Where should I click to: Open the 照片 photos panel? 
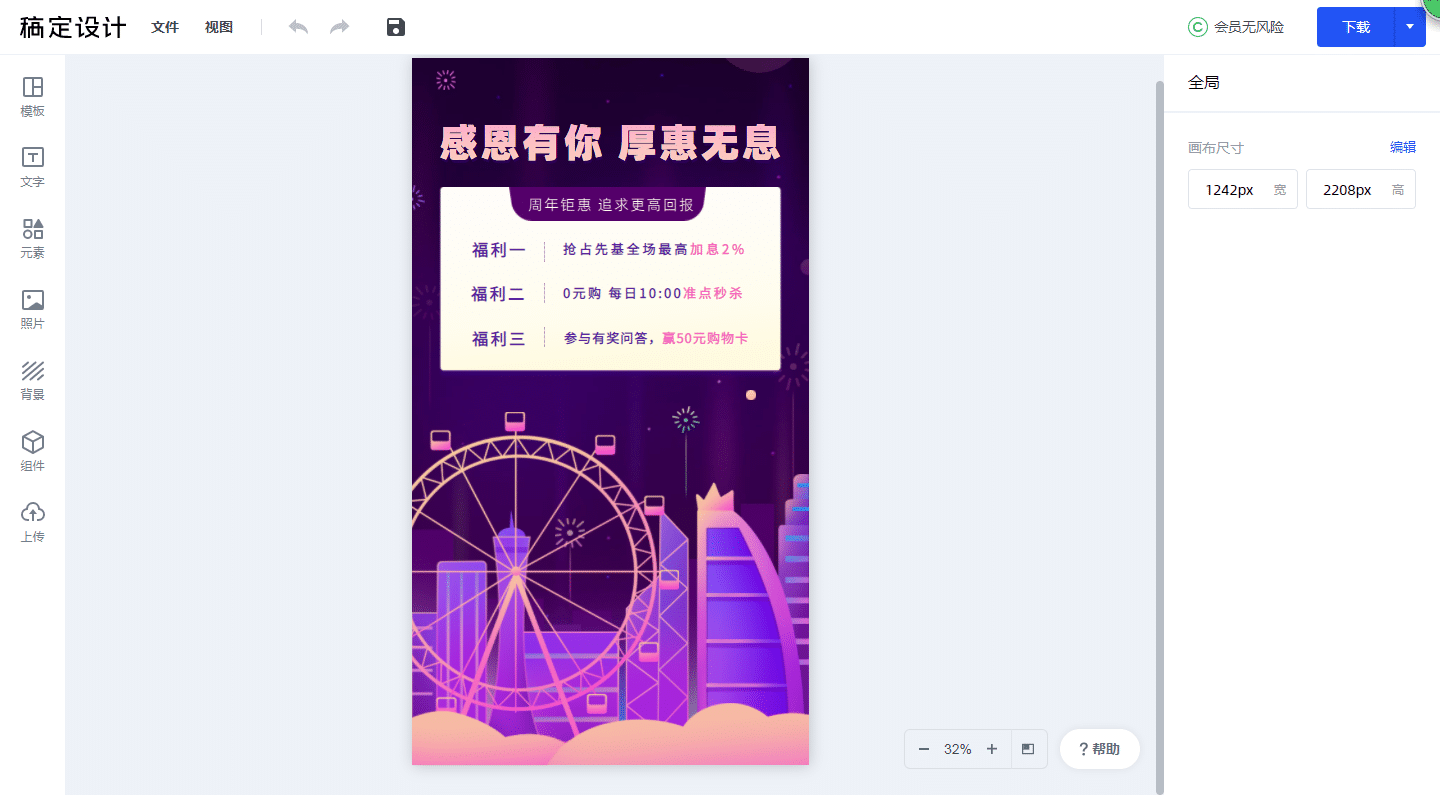click(32, 310)
